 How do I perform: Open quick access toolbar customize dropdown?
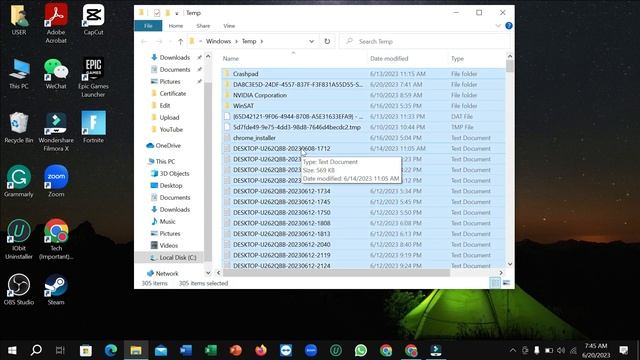coord(177,13)
